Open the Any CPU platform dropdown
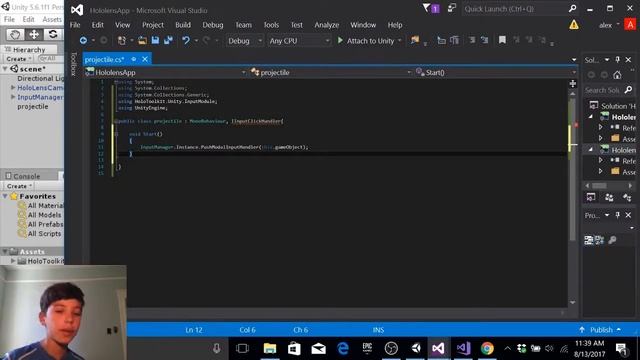 tap(299, 41)
